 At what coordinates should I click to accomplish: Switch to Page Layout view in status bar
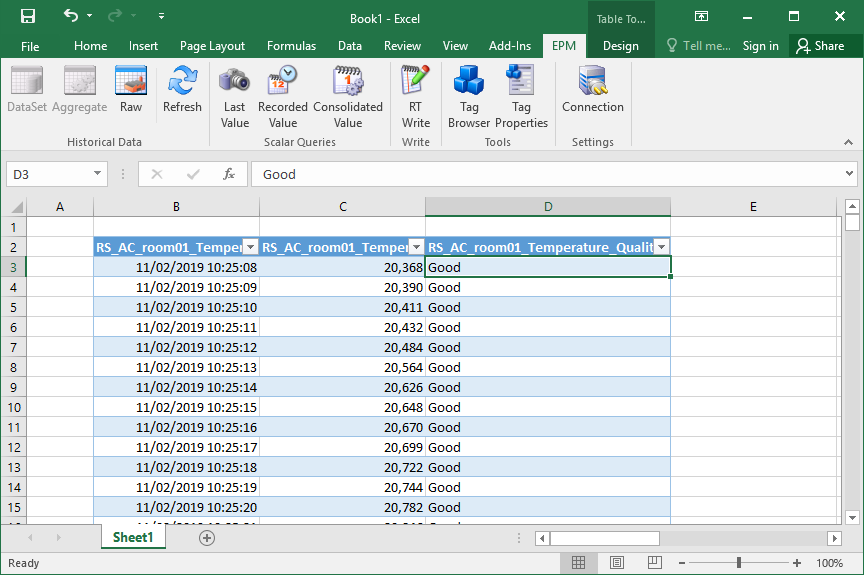click(617, 563)
